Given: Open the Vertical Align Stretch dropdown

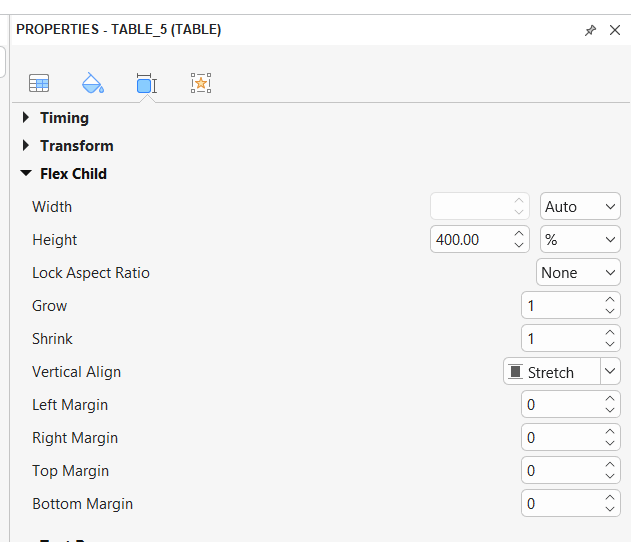Looking at the screenshot, I should tap(610, 372).
